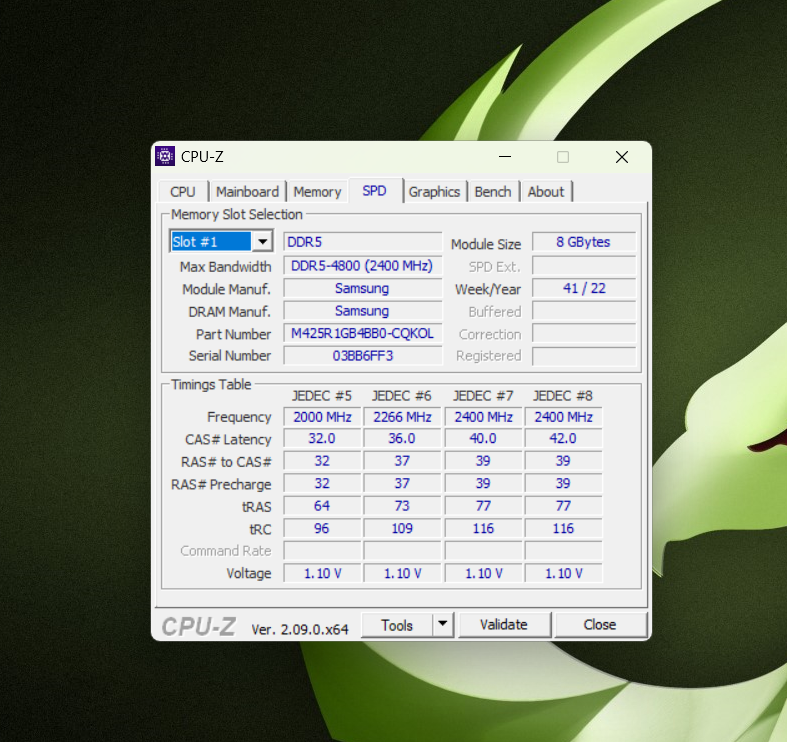787x742 pixels.
Task: Click the Serial Number label
Action: pyautogui.click(x=230, y=356)
